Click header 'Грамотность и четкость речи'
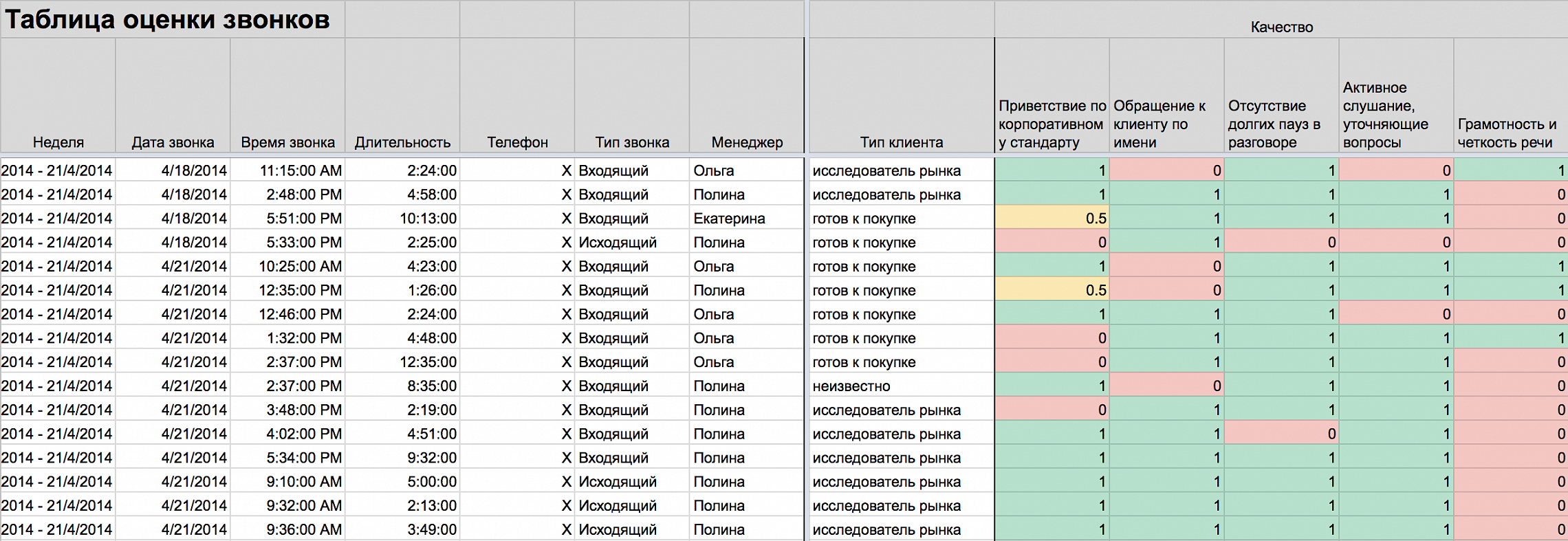1568x541 pixels. (x=1511, y=96)
